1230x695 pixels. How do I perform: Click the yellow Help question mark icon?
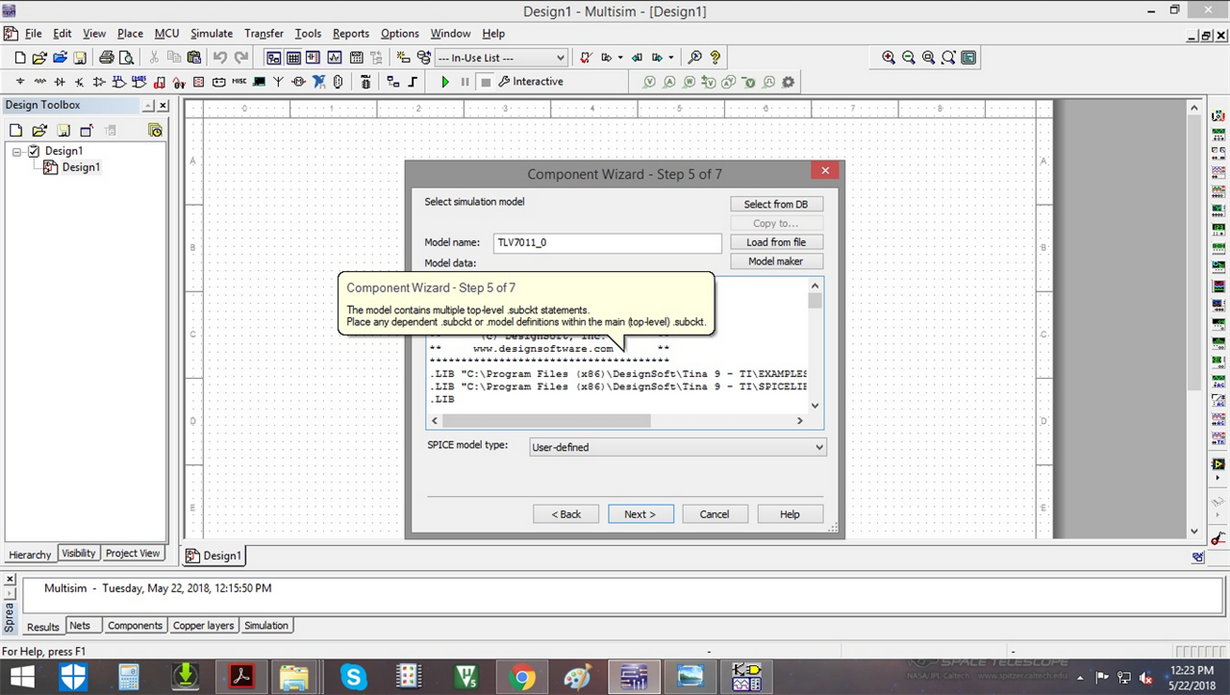715,58
